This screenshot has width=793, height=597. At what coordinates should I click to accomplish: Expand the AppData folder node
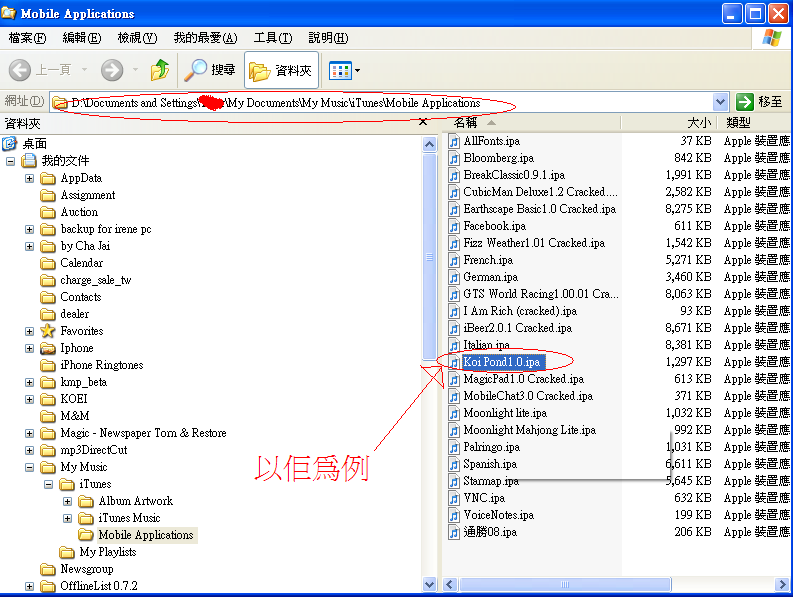coord(30,178)
